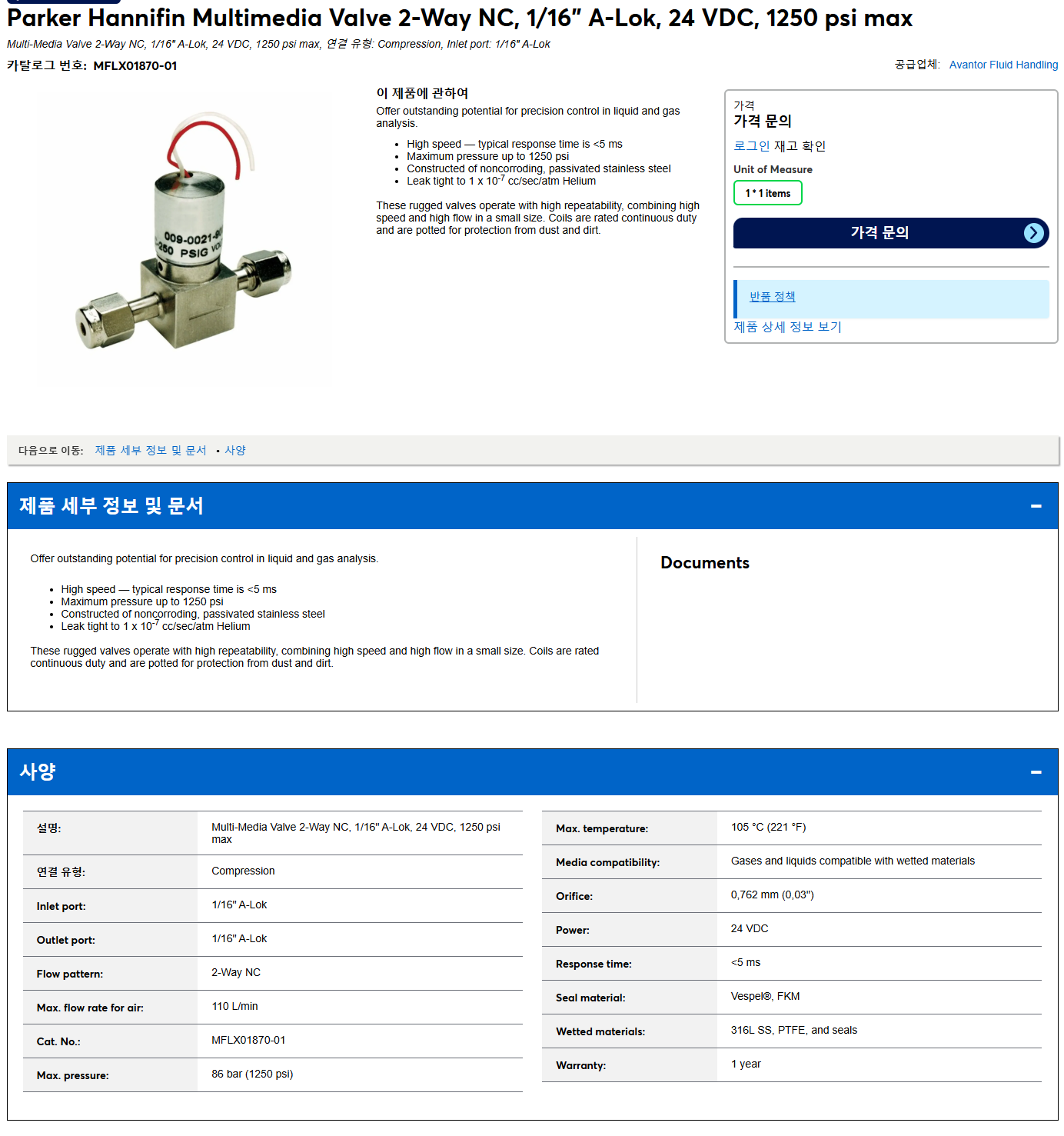Viewport: 1064px width, 1136px height.
Task: Click the Max. pressure label
Action: [x=72, y=1075]
